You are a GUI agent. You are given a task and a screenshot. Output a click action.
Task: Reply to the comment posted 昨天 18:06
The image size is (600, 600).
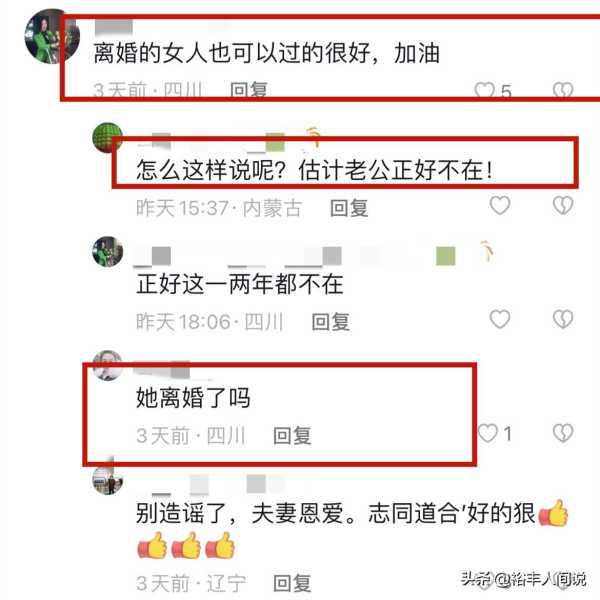(331, 321)
